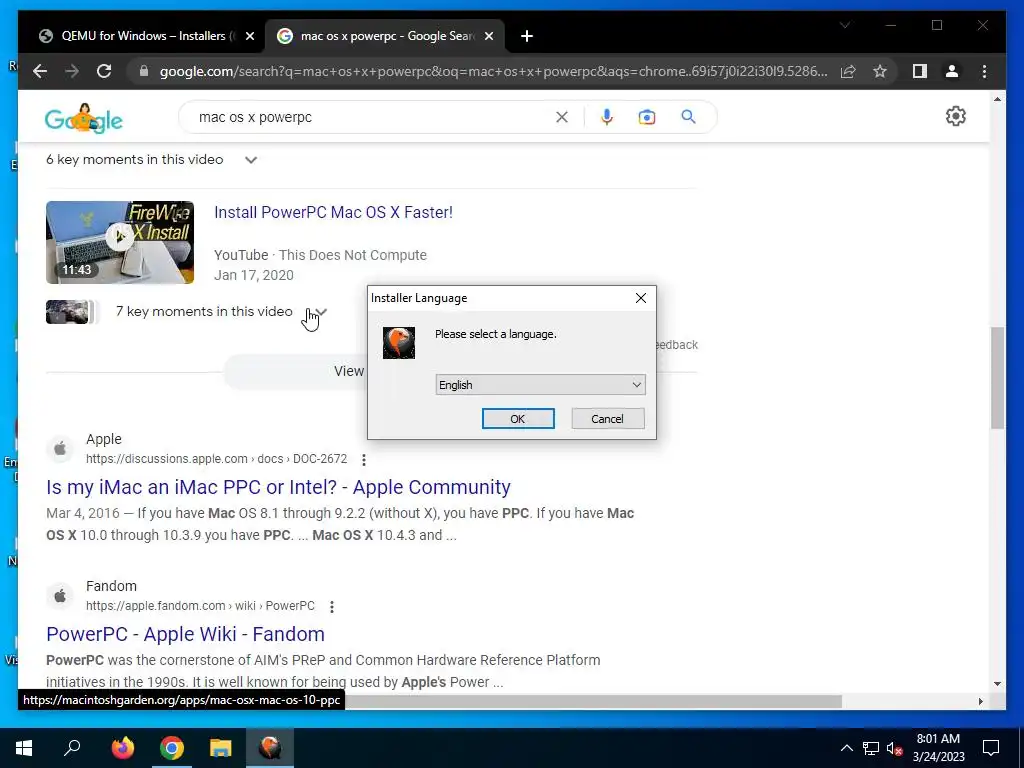Click Apple favicon of discussions result
This screenshot has width=1024, height=768.
[x=60, y=449]
